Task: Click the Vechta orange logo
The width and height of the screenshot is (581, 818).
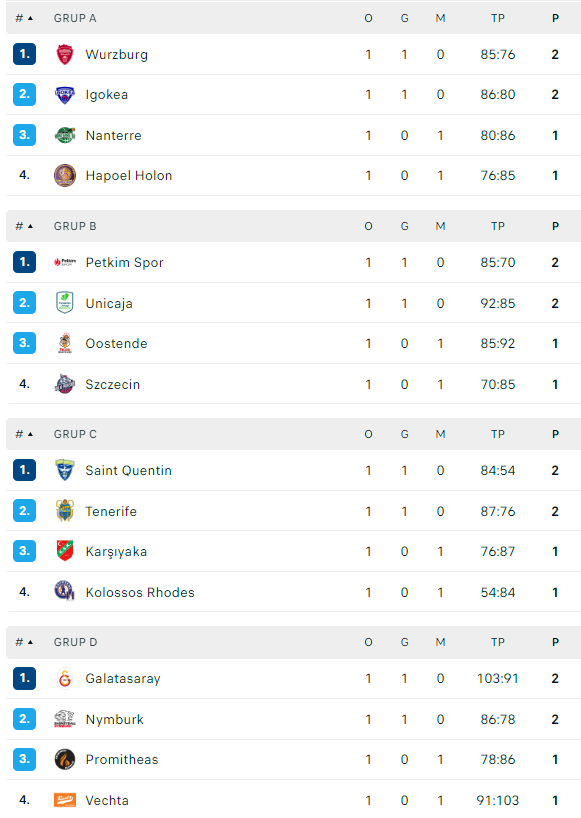Action: coord(65,800)
